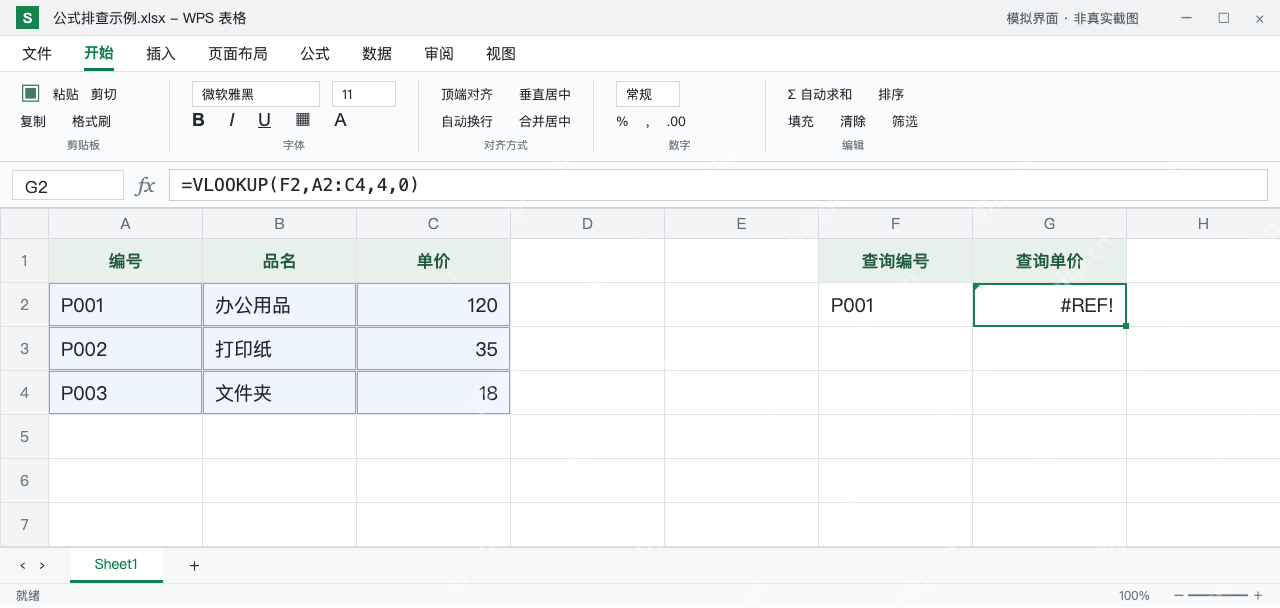Click the select-all corner of the grid
The image size is (1280, 608).
click(x=24, y=224)
